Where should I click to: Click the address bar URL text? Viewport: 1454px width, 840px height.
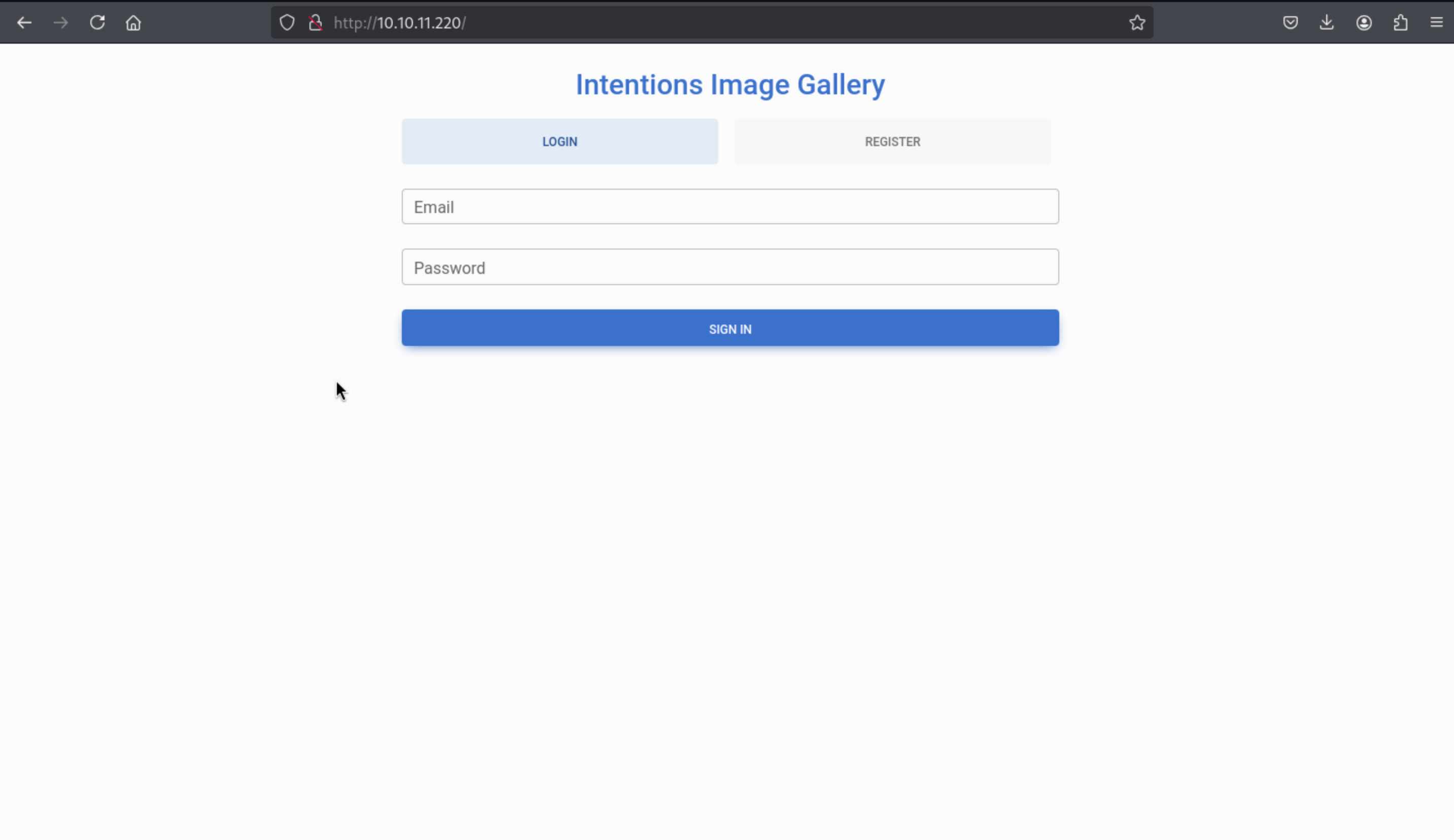click(400, 22)
